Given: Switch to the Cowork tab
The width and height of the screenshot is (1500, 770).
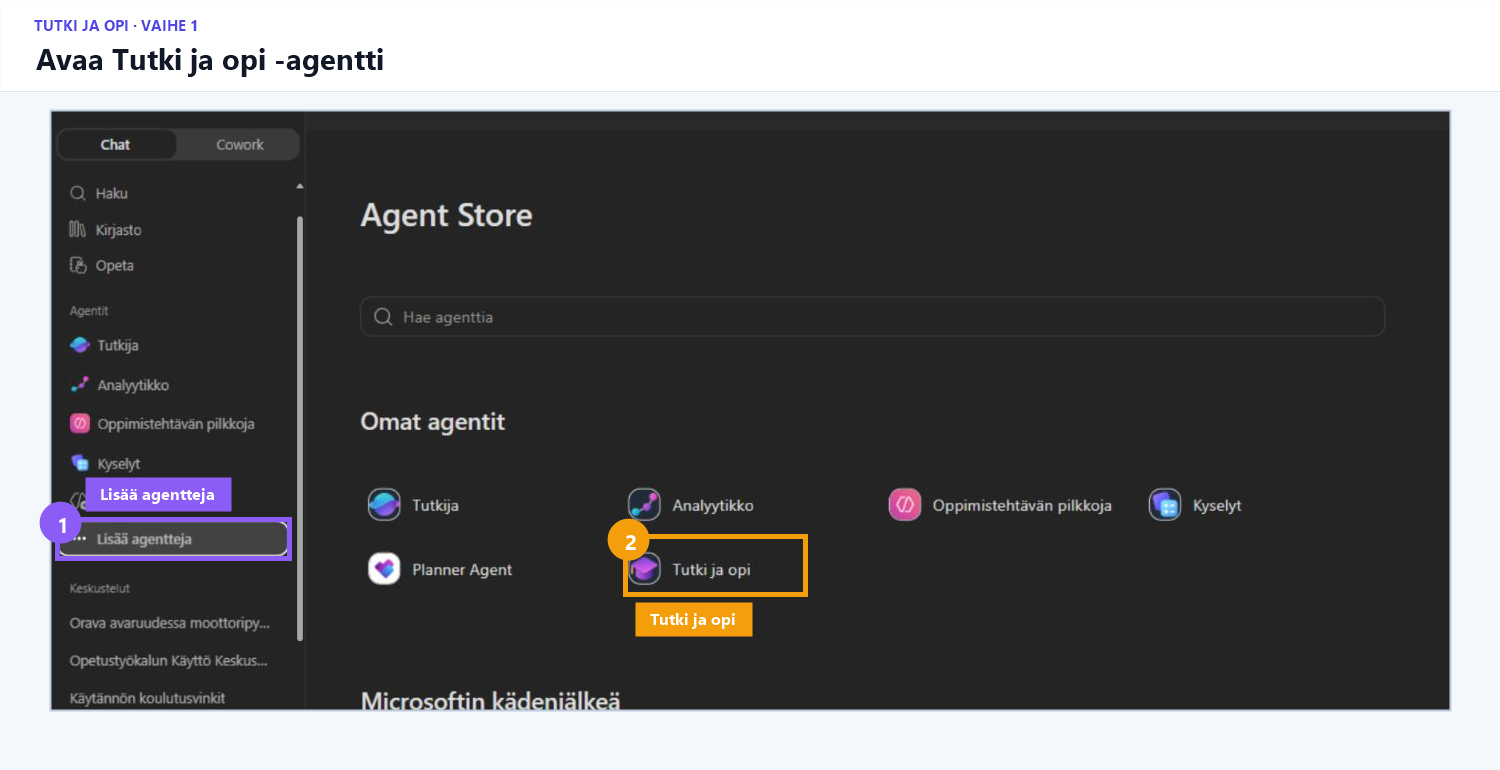Looking at the screenshot, I should tap(240, 145).
